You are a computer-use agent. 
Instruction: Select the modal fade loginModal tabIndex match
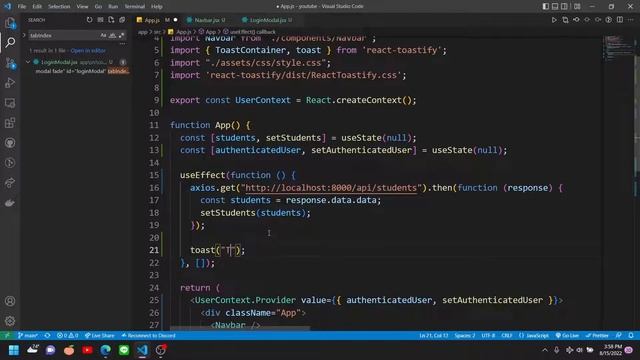coord(82,71)
